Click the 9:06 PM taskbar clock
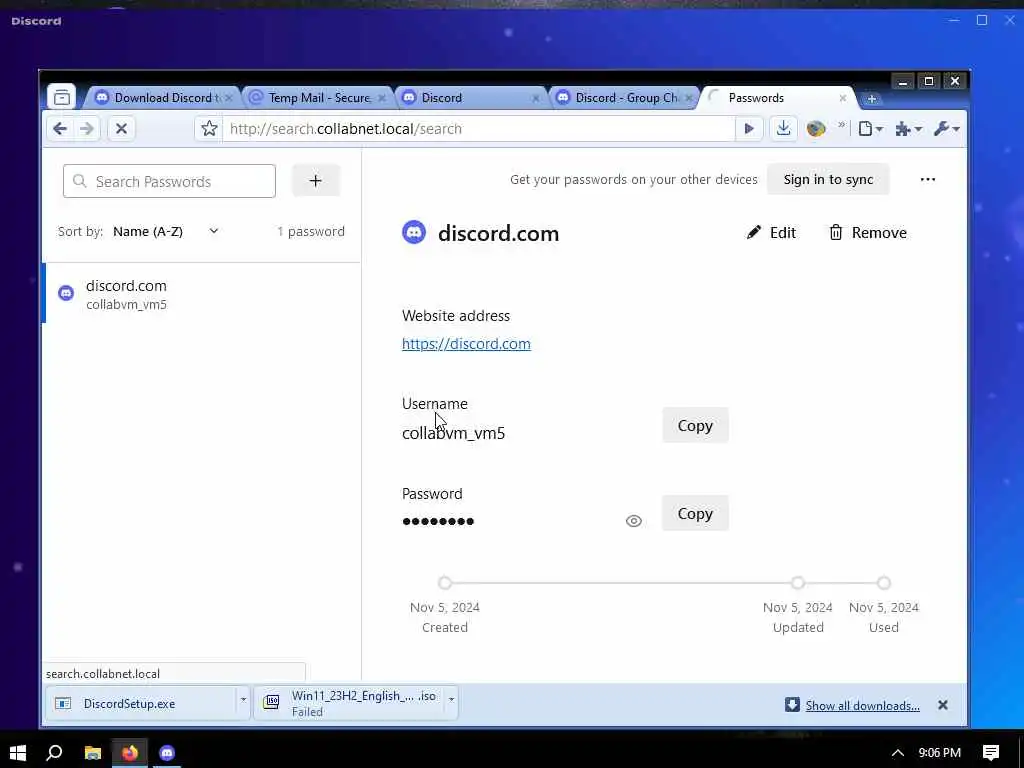The width and height of the screenshot is (1024, 768). tap(940, 753)
